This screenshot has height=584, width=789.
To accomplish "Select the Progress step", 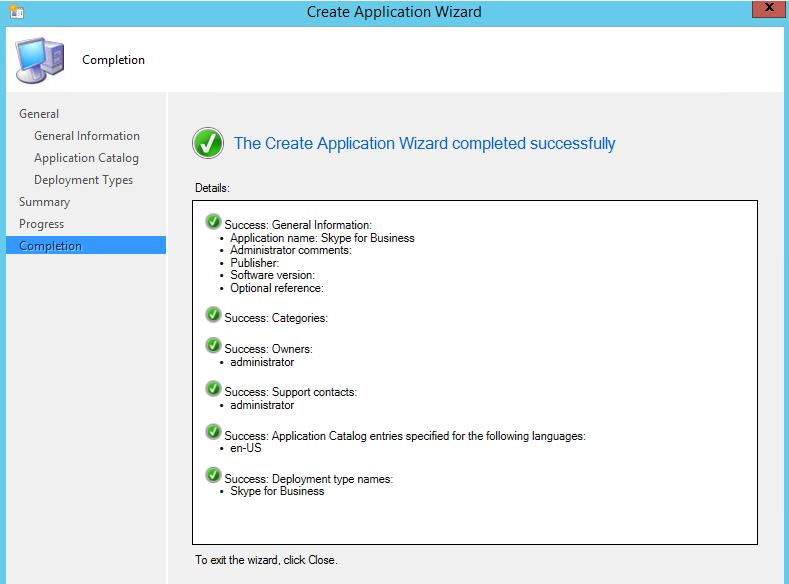I will tap(41, 224).
